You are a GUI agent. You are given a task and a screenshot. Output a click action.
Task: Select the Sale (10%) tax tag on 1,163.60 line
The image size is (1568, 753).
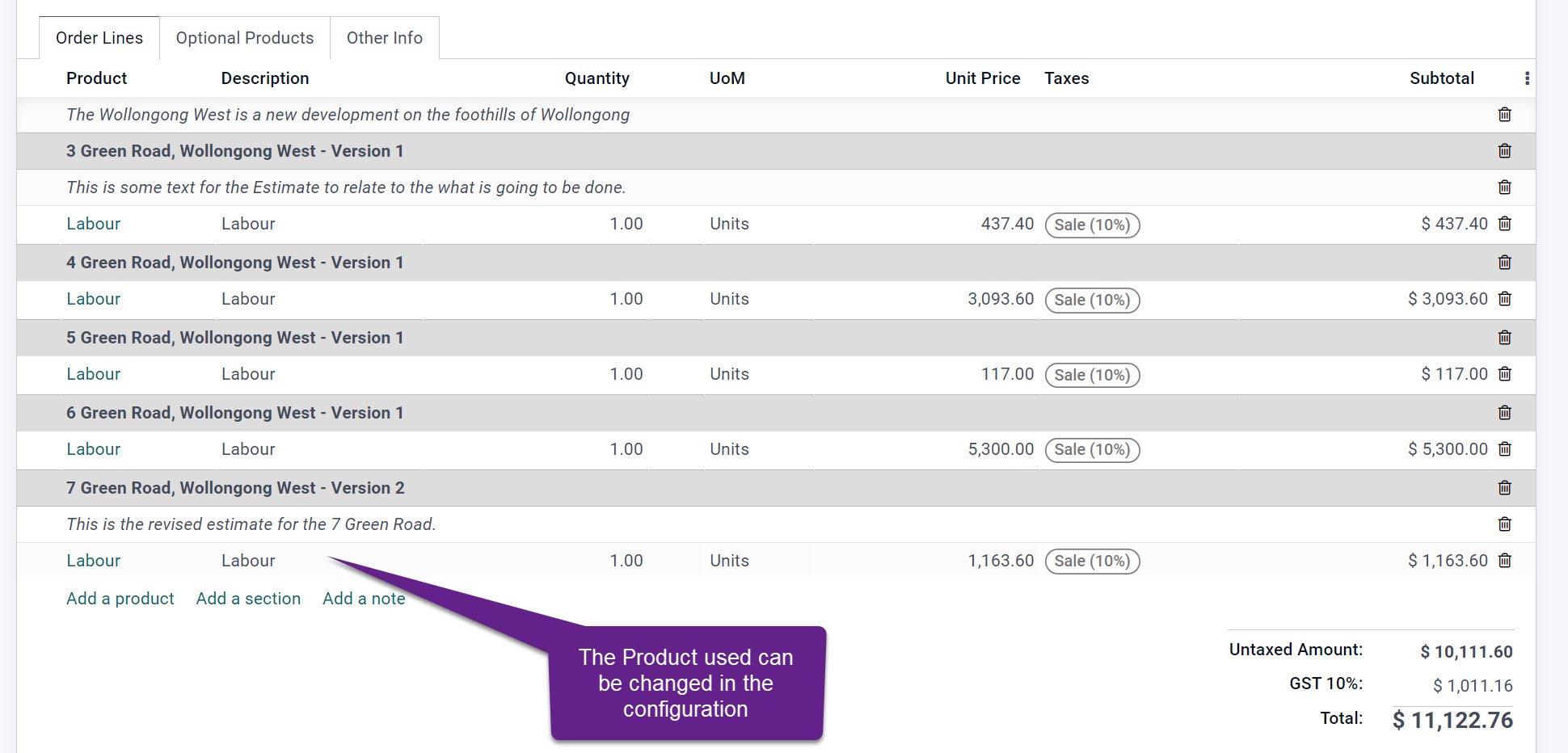click(x=1092, y=562)
